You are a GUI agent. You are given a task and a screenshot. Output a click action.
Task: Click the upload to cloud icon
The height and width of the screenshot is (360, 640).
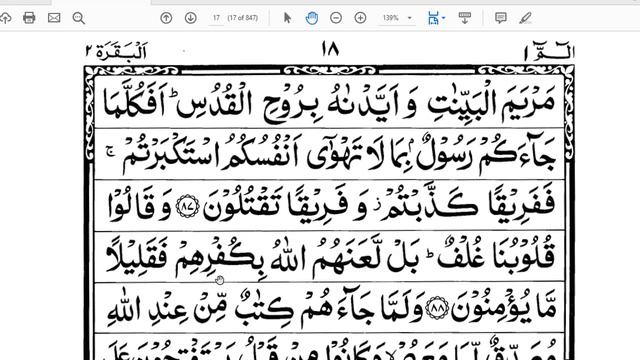pos(4,18)
